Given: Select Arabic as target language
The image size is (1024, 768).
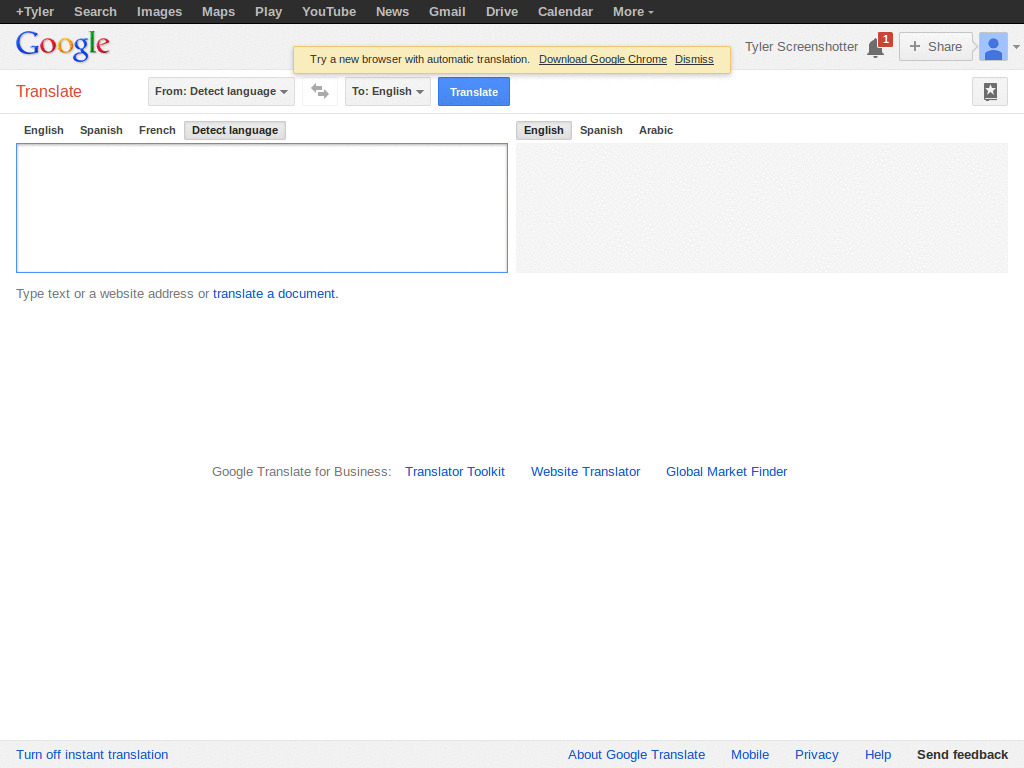Looking at the screenshot, I should 656,130.
